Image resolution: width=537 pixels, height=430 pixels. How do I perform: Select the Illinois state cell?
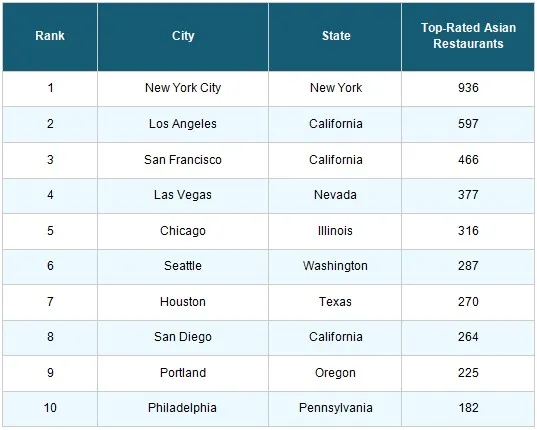click(x=335, y=231)
